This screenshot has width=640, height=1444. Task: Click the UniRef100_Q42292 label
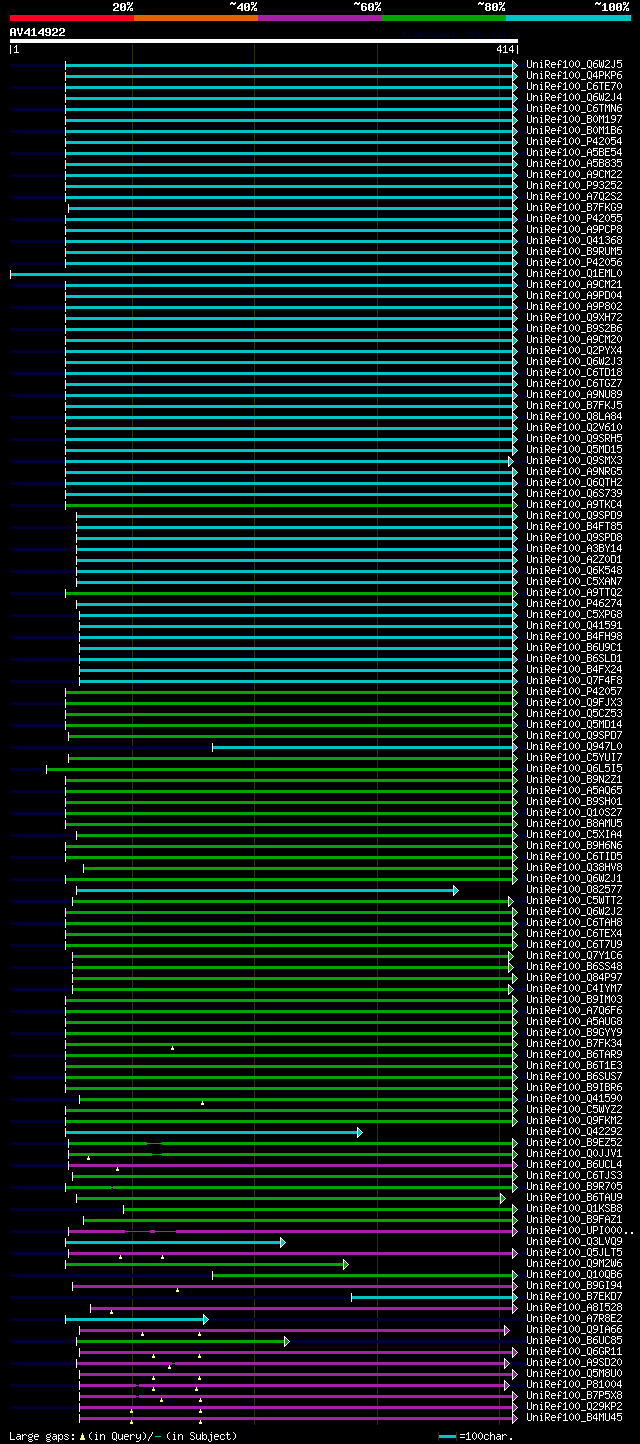[574, 1131]
